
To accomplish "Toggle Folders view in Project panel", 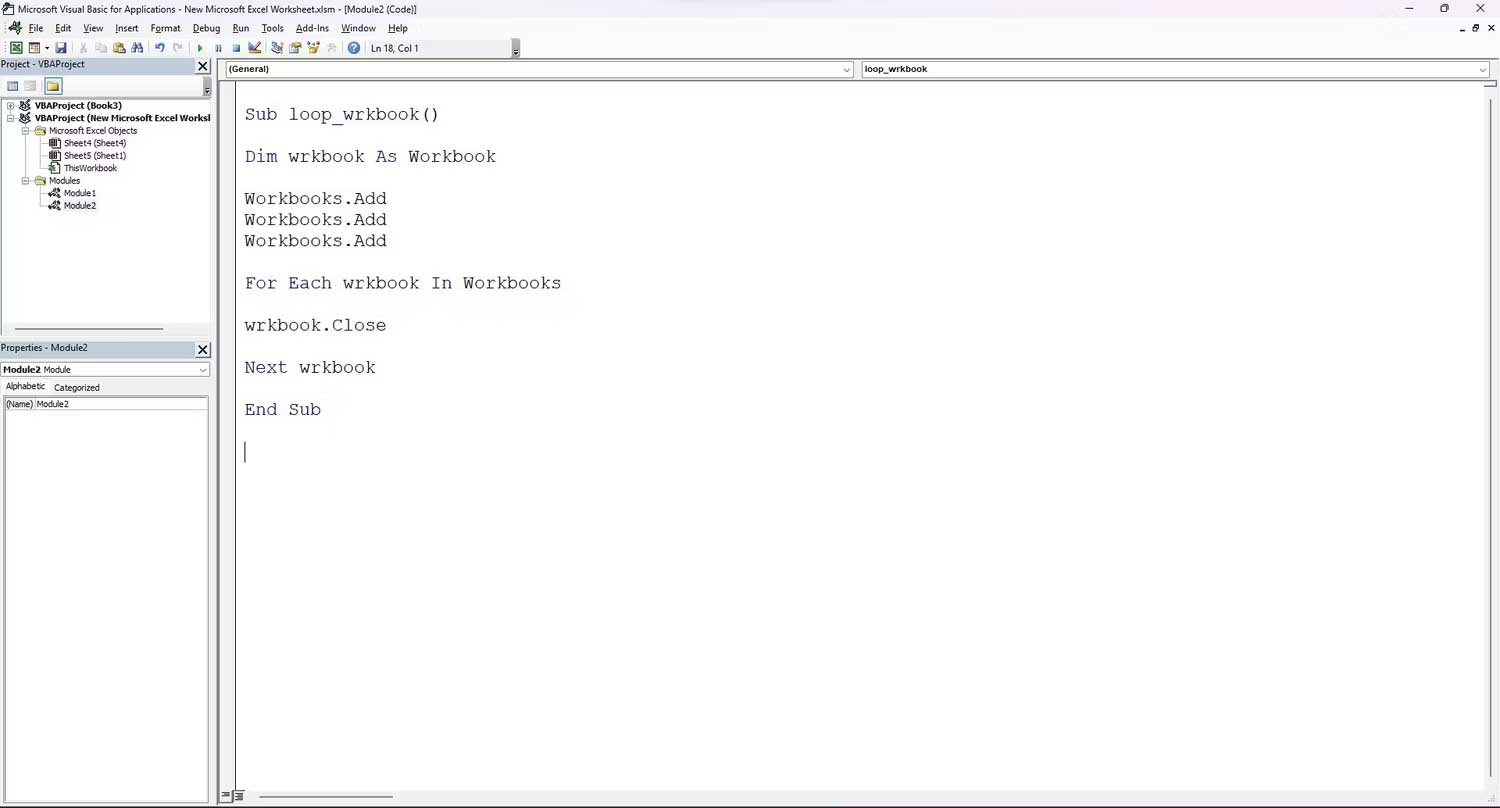I will pyautogui.click(x=53, y=86).
